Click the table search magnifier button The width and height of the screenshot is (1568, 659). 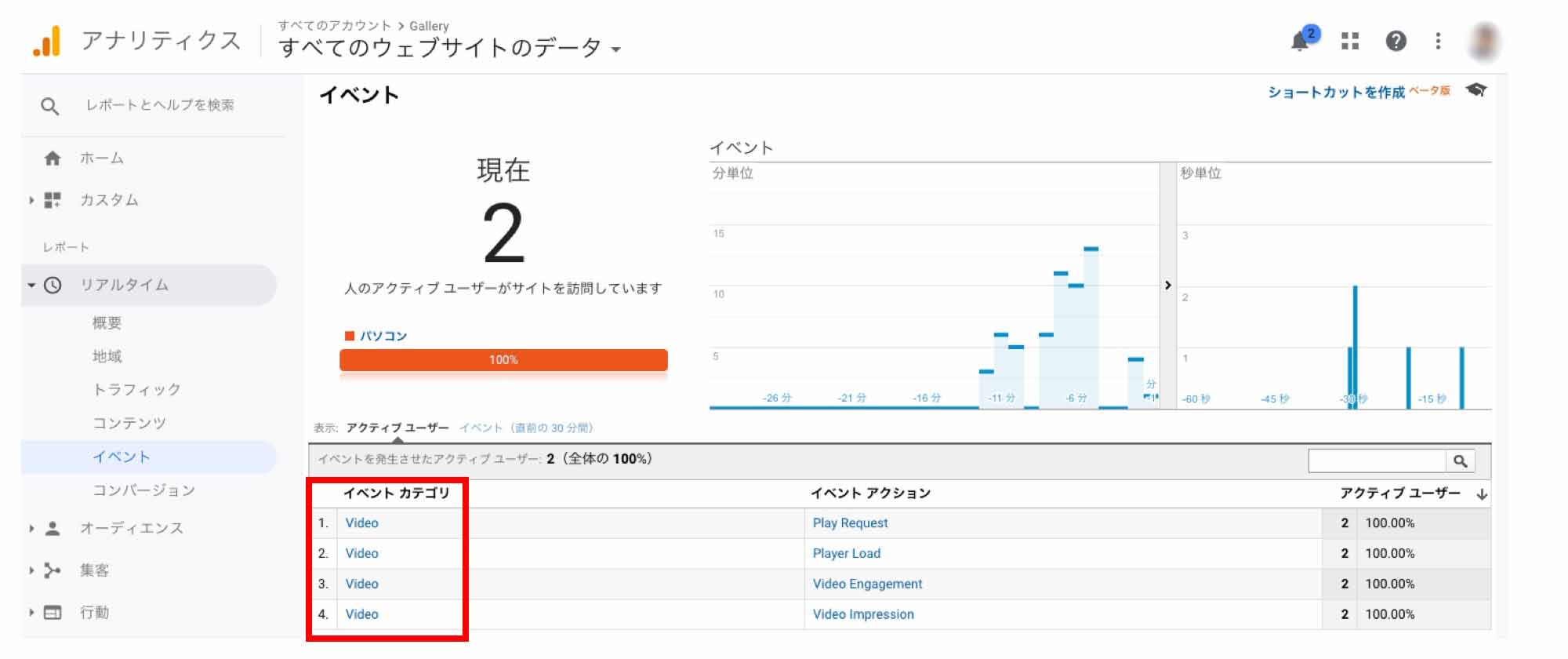point(1460,461)
